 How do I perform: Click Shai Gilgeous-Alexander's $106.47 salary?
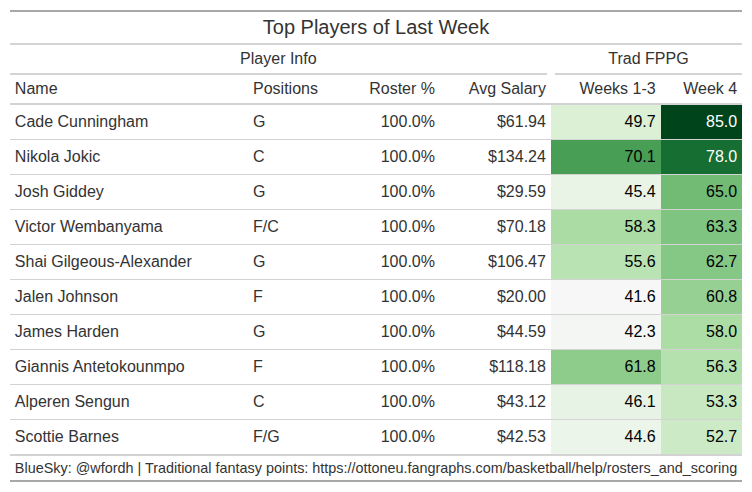(x=517, y=262)
